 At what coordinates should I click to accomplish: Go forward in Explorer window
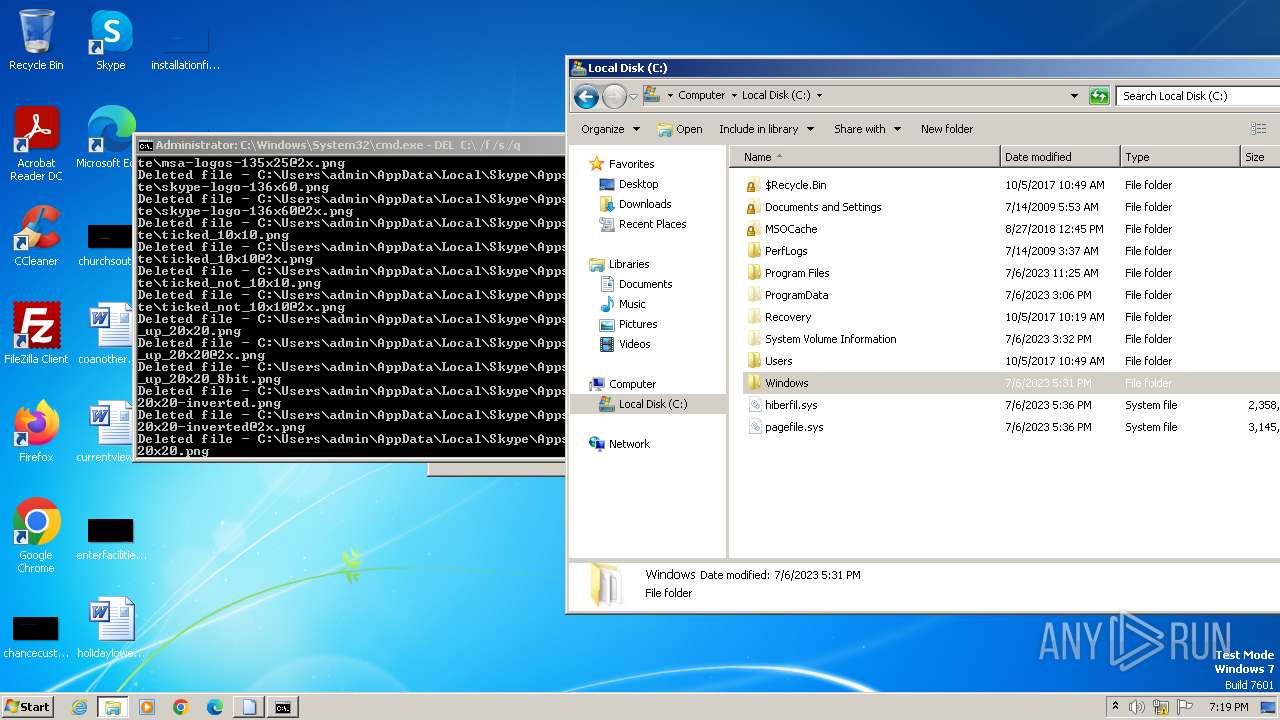(614, 96)
